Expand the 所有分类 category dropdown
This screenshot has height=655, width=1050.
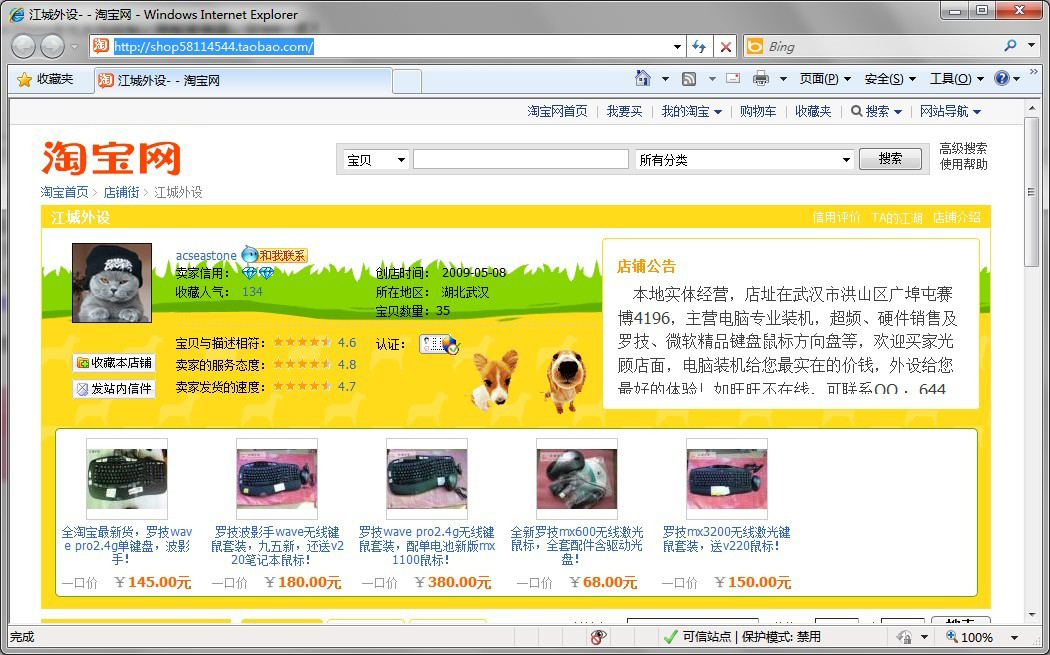coord(744,159)
